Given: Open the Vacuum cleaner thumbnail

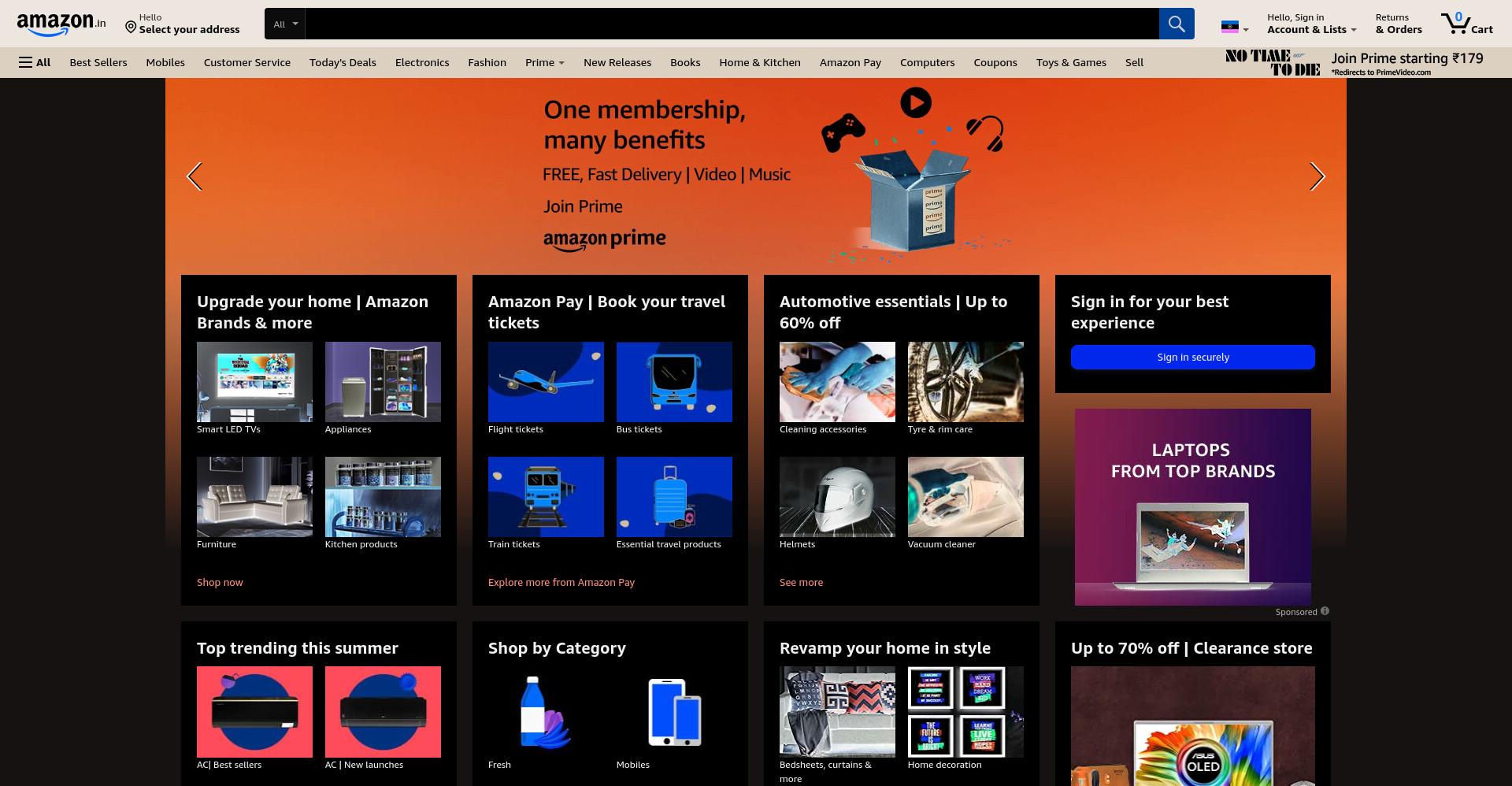Looking at the screenshot, I should click(965, 497).
